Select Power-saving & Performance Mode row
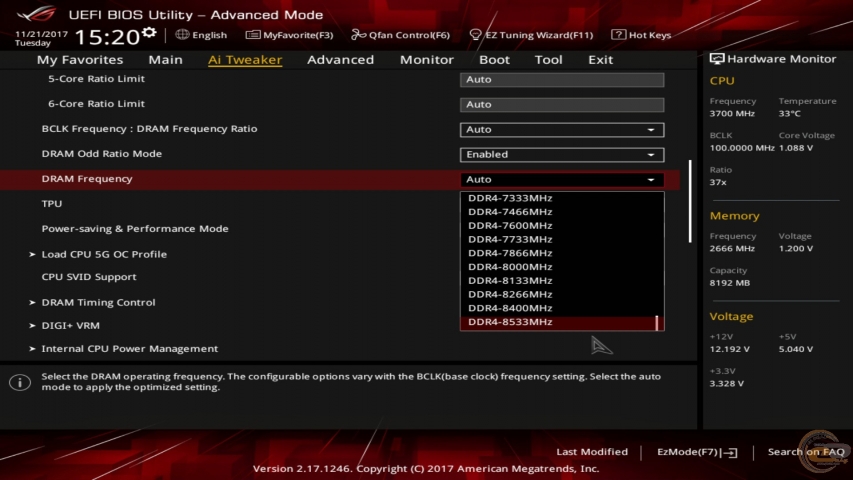 (x=135, y=229)
